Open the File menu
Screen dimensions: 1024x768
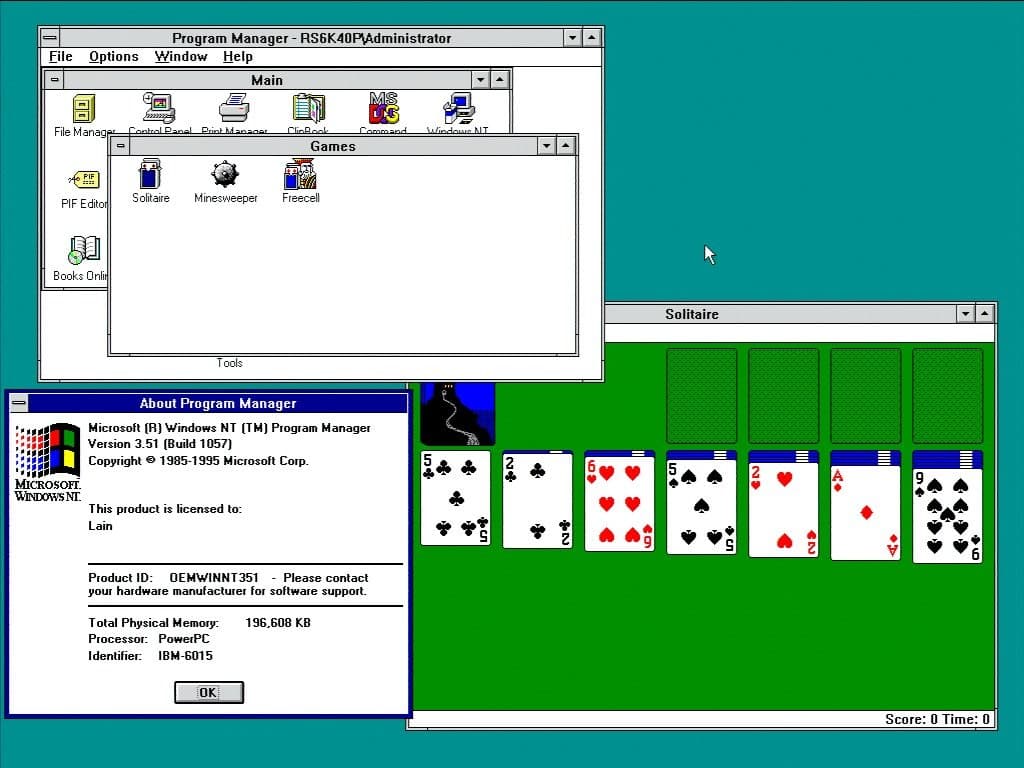(61, 57)
